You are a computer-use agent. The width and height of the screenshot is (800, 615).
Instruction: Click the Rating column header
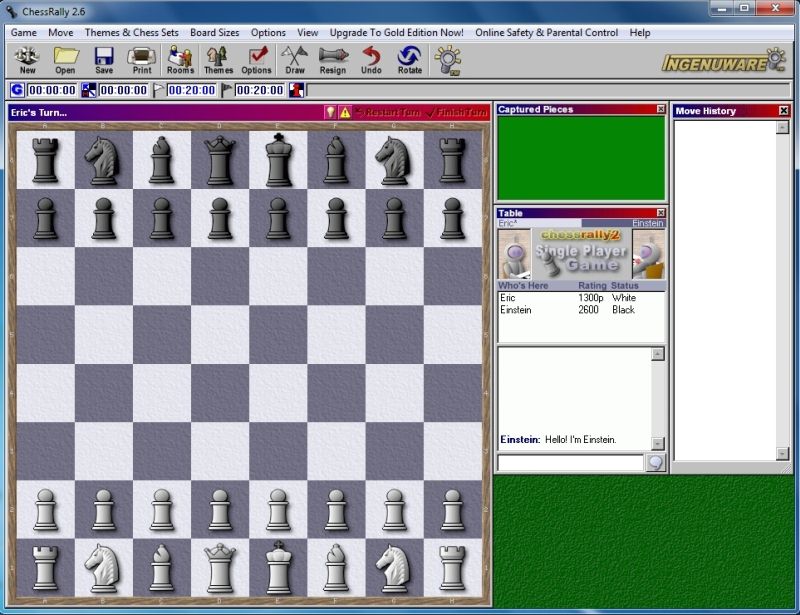(x=592, y=285)
